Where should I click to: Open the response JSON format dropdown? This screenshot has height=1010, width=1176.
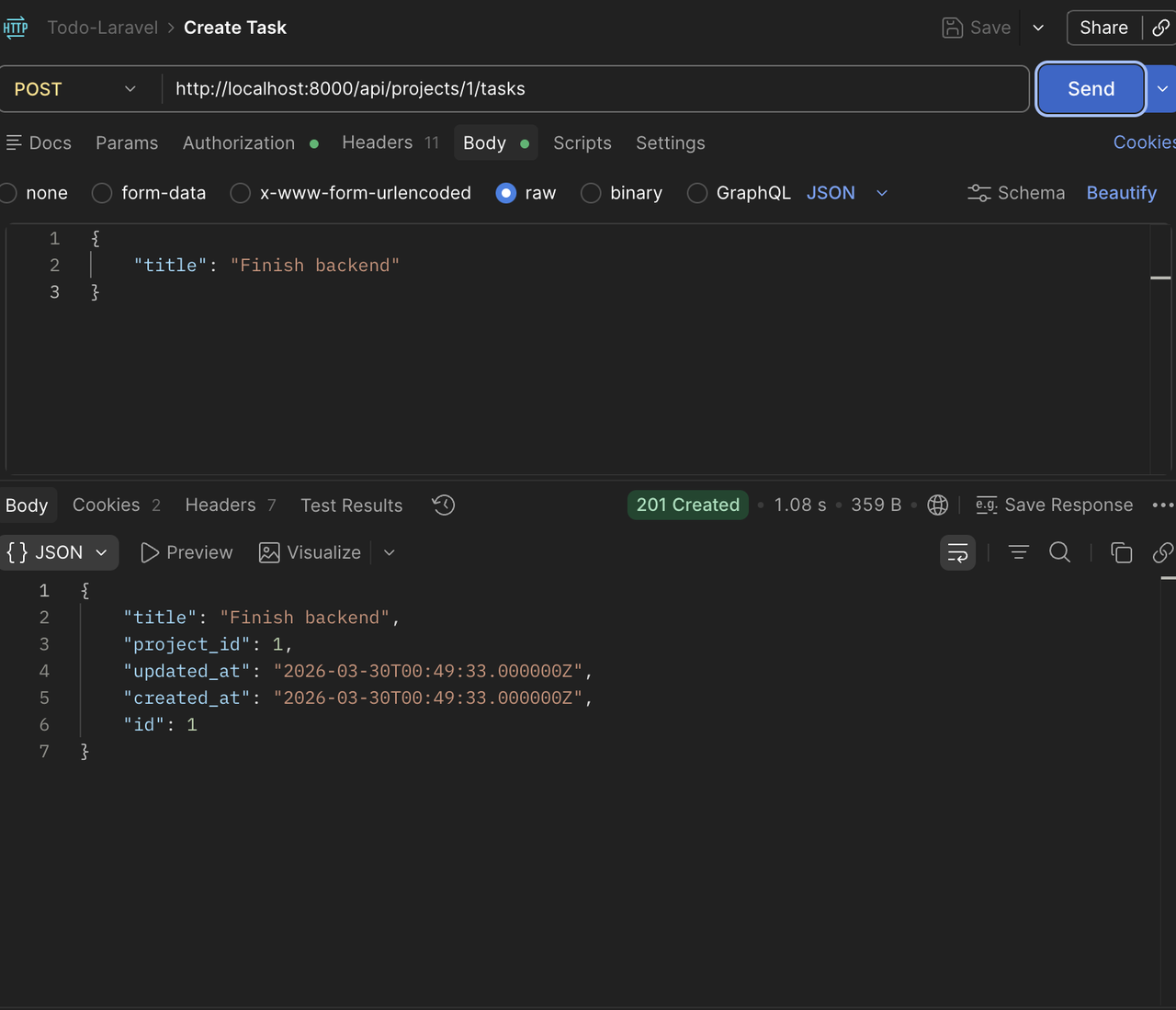[x=59, y=552]
